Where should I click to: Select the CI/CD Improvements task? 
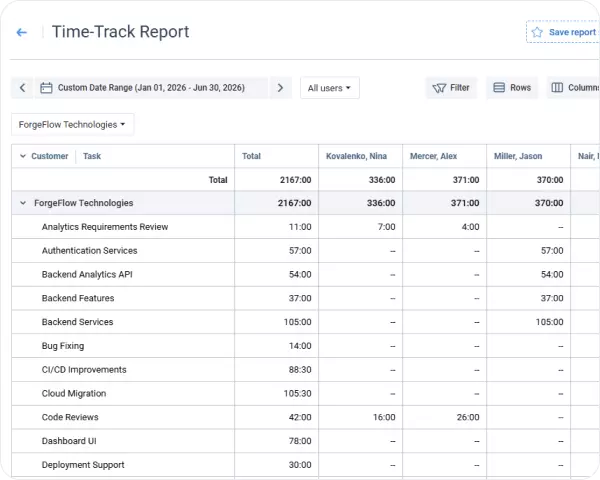[x=84, y=370]
